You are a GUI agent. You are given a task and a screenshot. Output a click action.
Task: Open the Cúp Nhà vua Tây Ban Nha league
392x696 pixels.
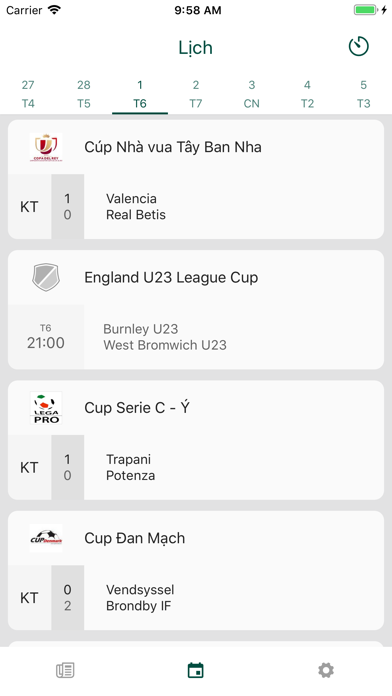[x=196, y=147]
